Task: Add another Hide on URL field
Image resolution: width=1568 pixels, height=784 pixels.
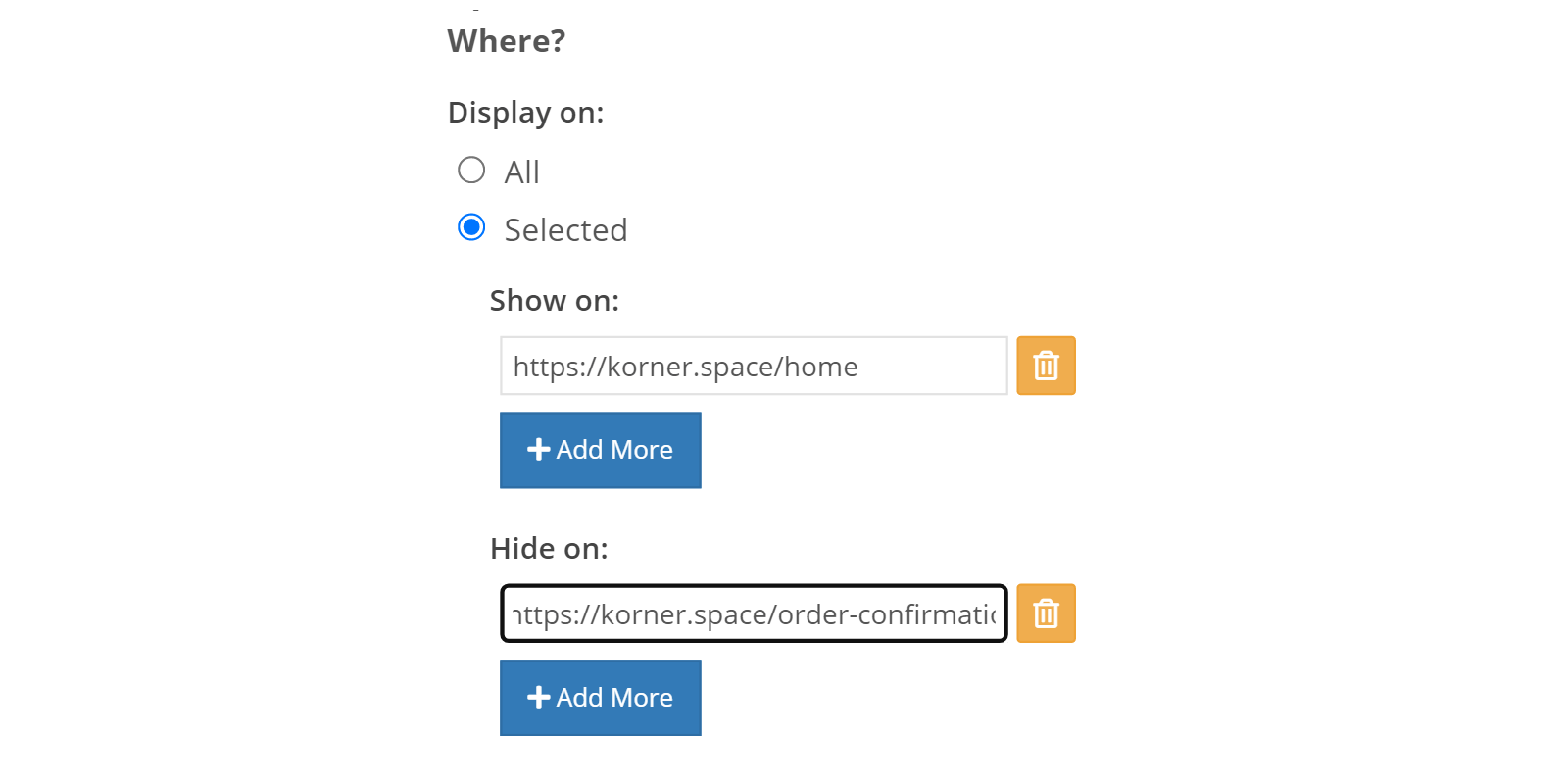Action: [x=601, y=698]
